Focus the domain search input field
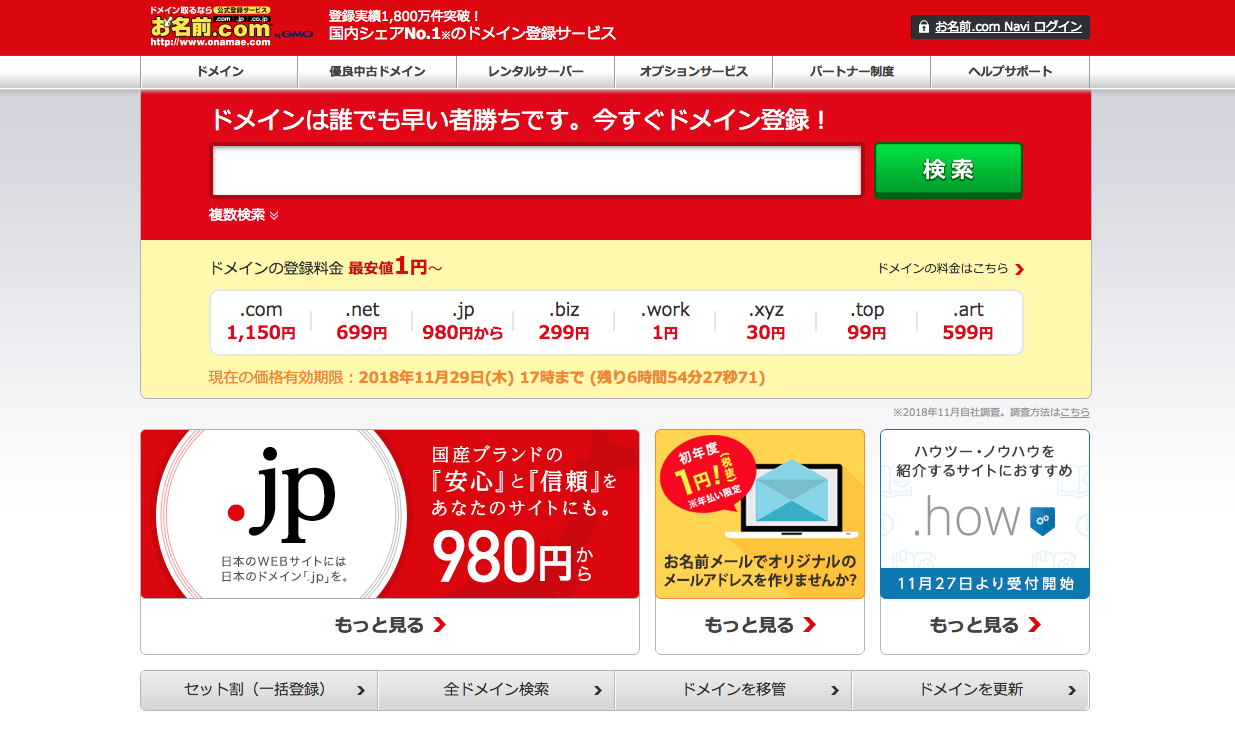This screenshot has width=1235, height=736. click(x=537, y=171)
